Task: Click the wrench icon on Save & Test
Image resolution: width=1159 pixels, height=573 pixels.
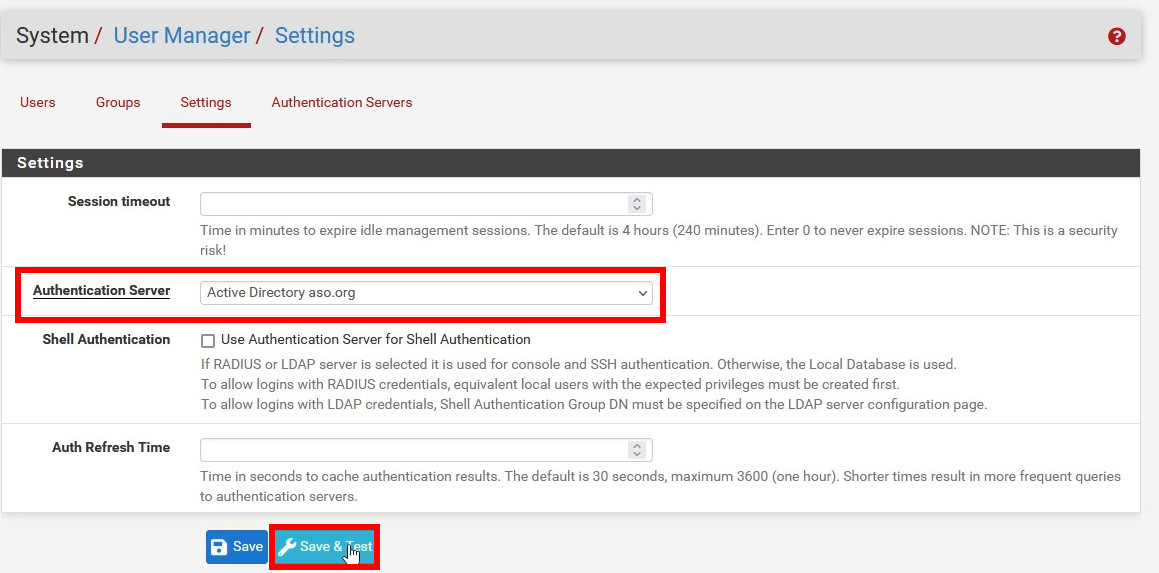Action: [287, 547]
